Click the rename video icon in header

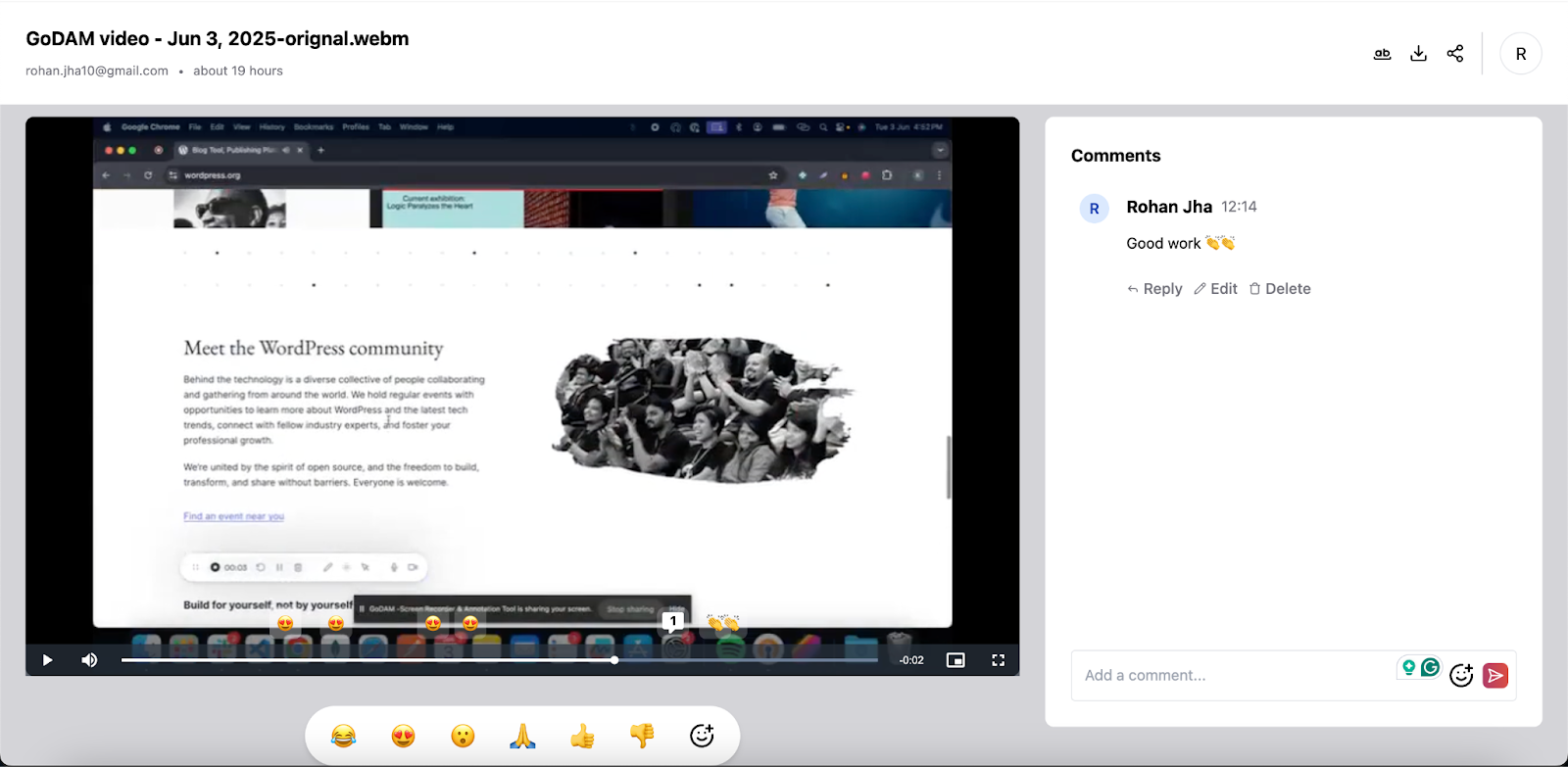pyautogui.click(x=1382, y=54)
